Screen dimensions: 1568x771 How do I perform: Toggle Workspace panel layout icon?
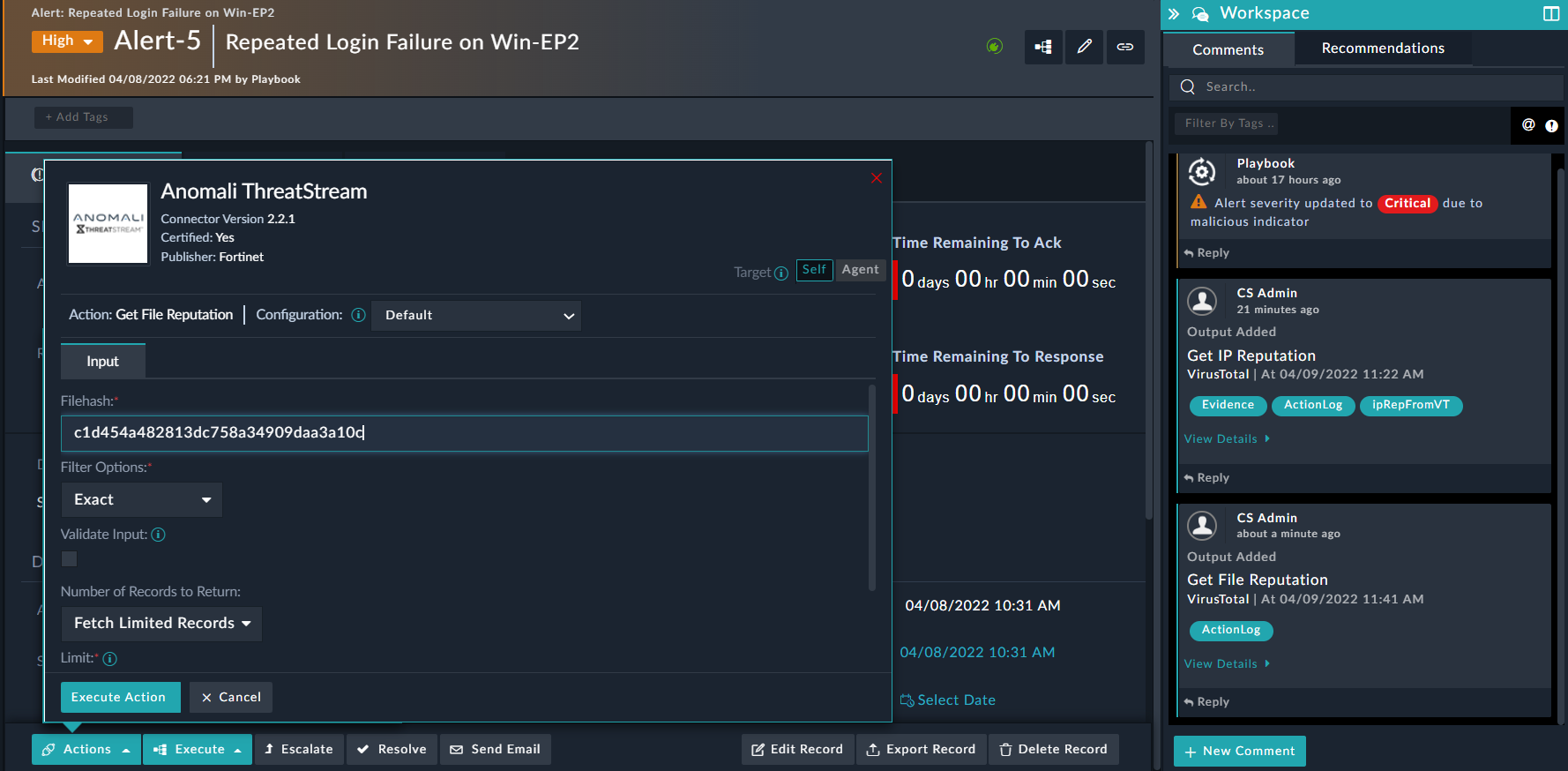pos(1551,13)
